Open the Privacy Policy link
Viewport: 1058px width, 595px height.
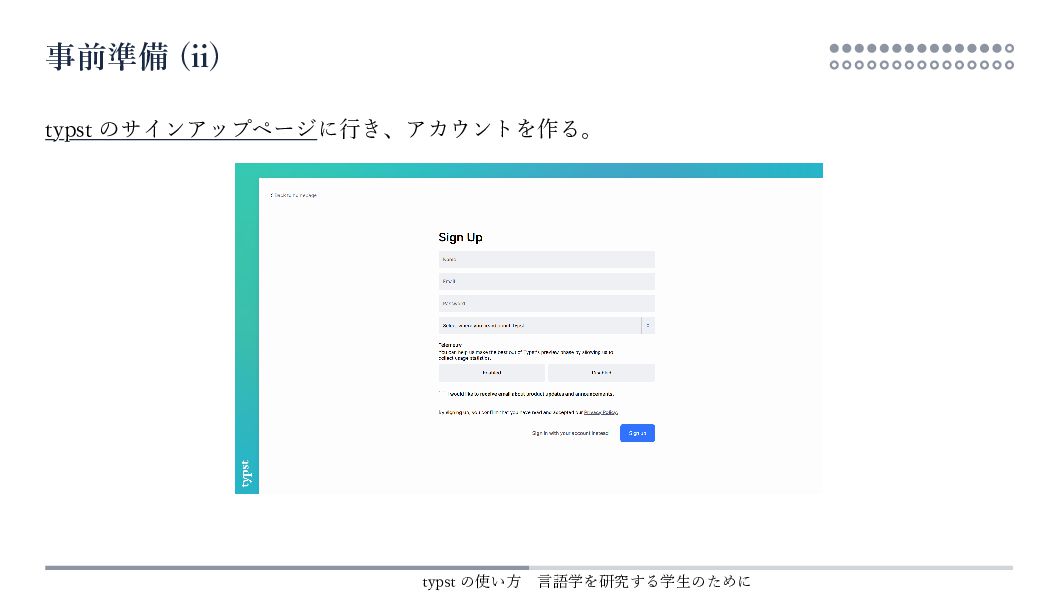pos(601,412)
